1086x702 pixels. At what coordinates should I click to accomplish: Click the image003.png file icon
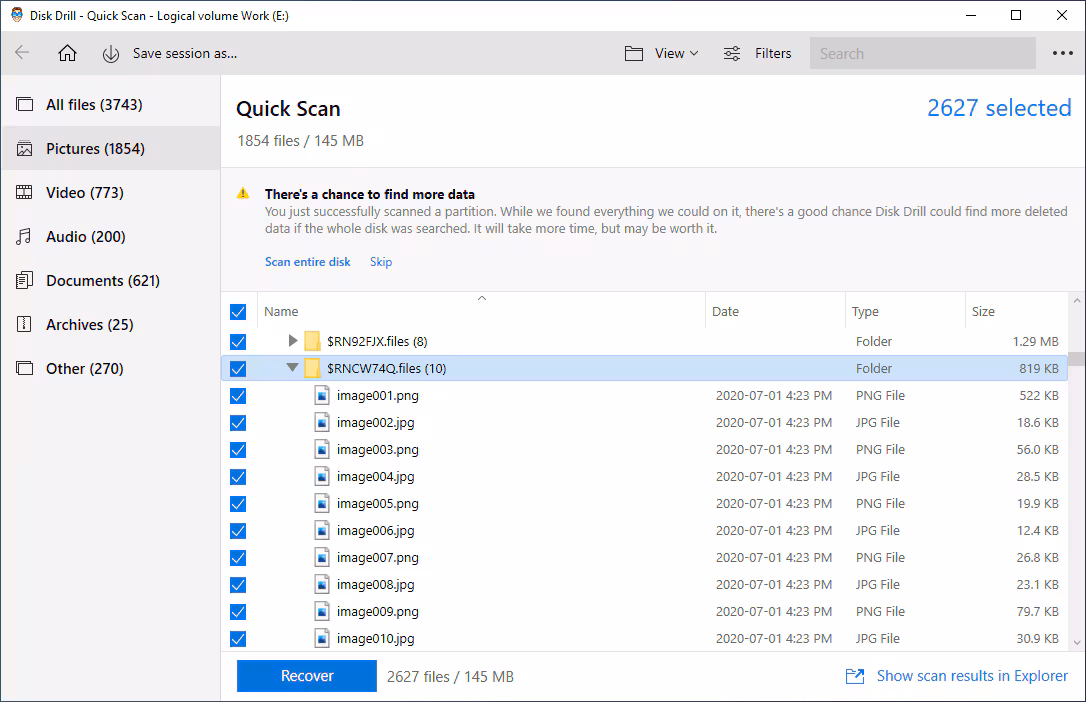322,449
